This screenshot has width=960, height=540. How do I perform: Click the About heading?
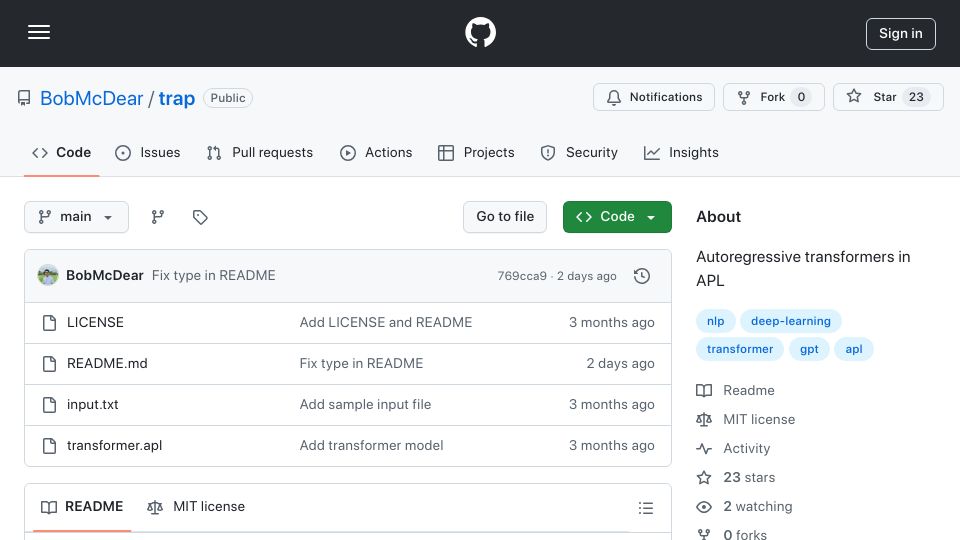tap(718, 217)
